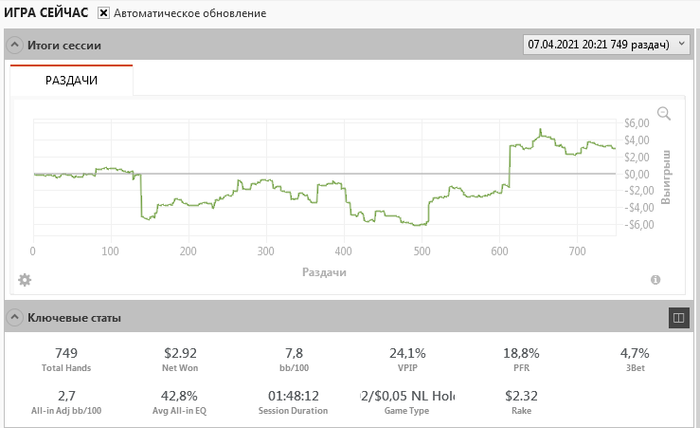This screenshot has height=428, width=700.
Task: Toggle the Автоматическое обновление checkbox
Action: click(x=104, y=14)
